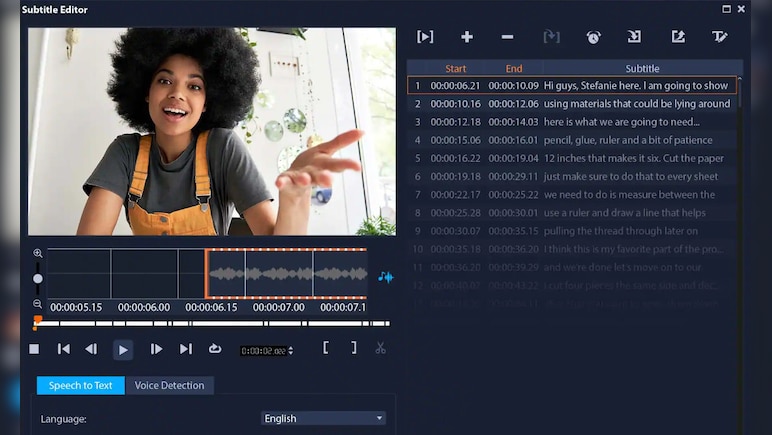This screenshot has height=435, width=772.
Task: Click end time 00:00:19.04 in row 5
Action: tap(514, 158)
